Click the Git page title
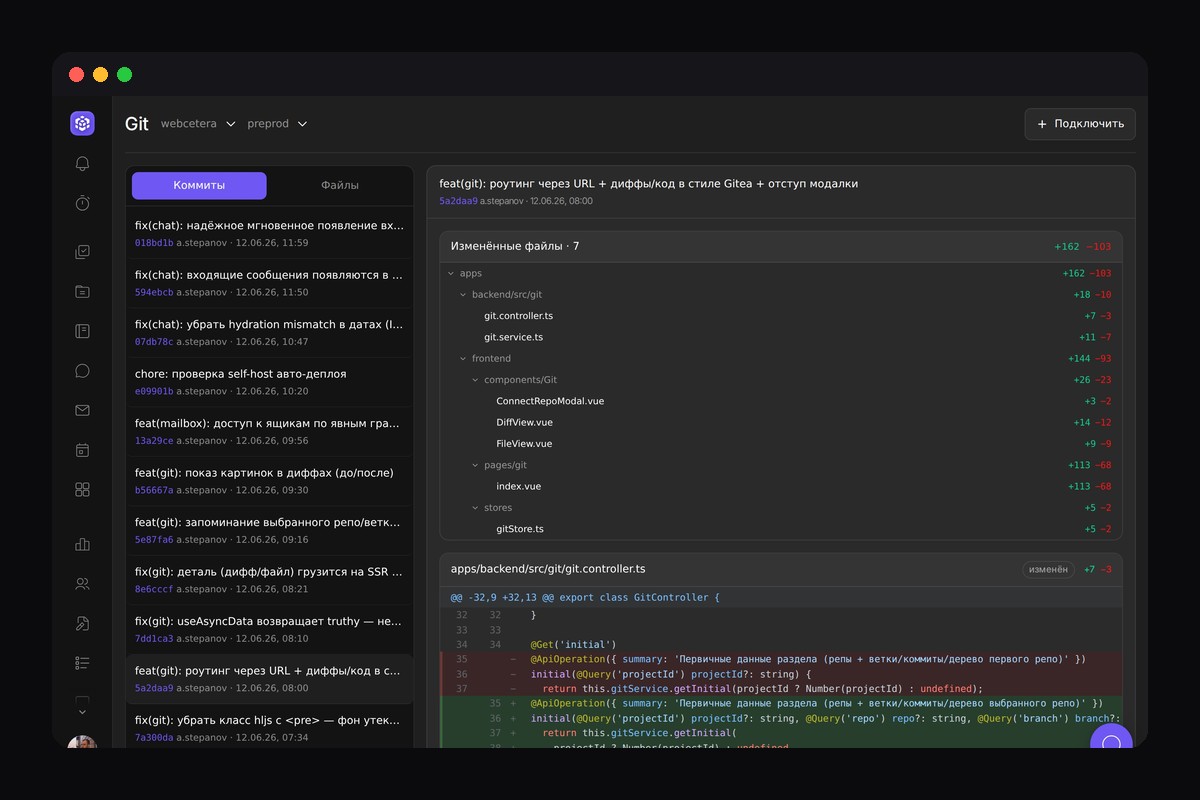This screenshot has height=800, width=1200. [136, 124]
